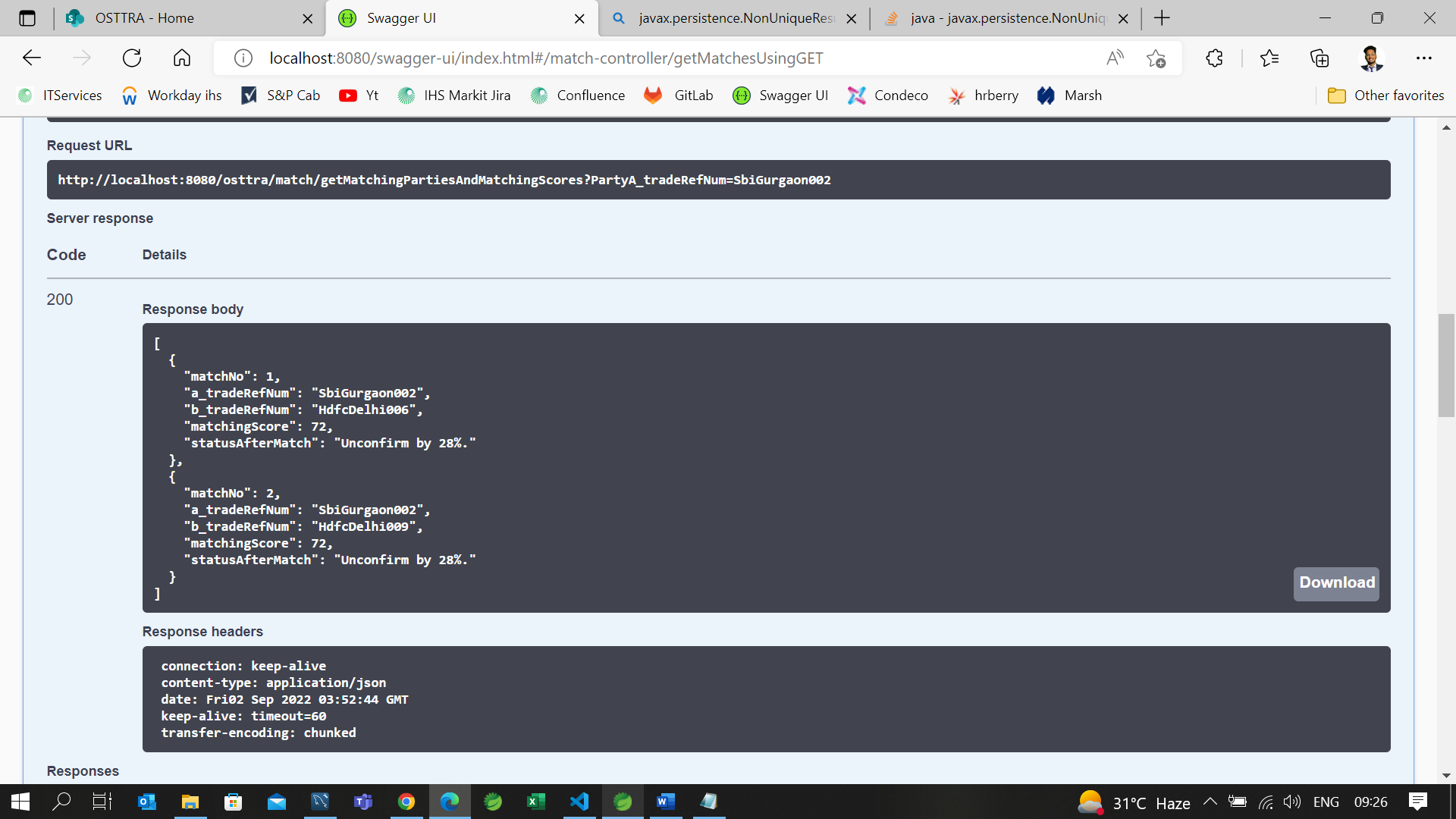Open the IHS Markit Jira bookmark
1456x819 pixels.
(454, 96)
